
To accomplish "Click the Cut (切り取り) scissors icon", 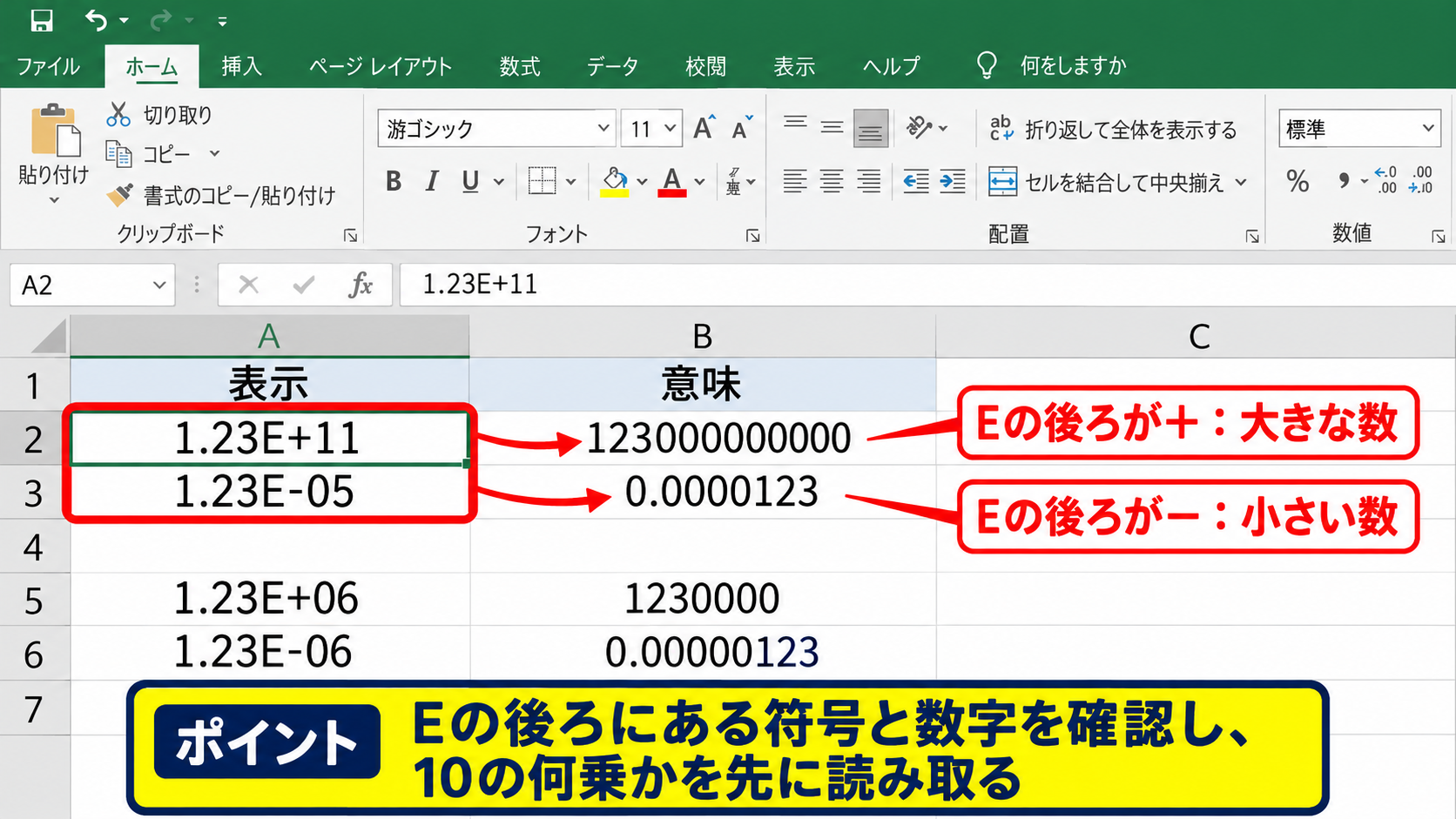I will pyautogui.click(x=118, y=114).
